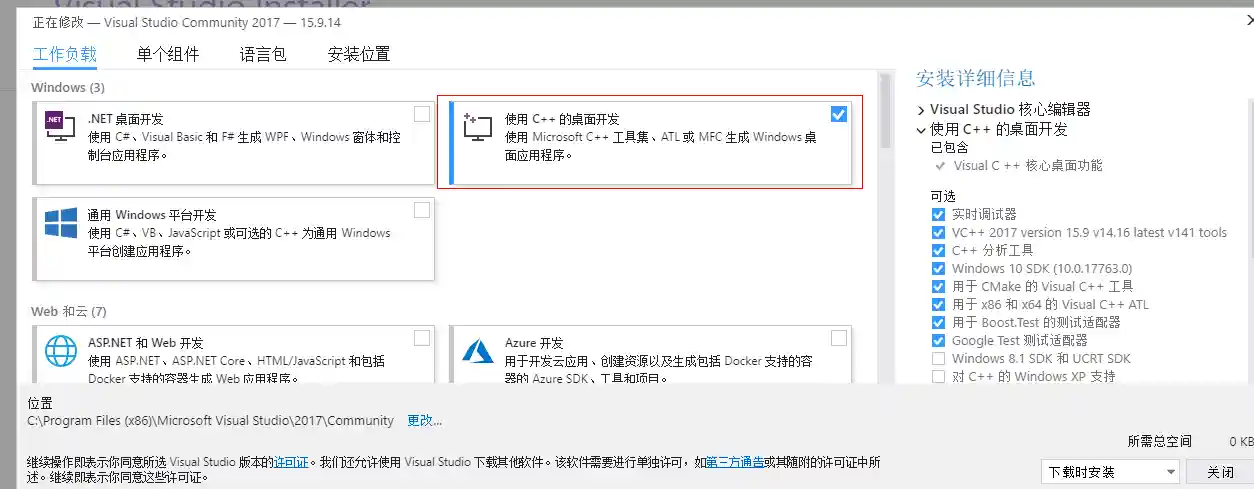Viewport: 1254px width, 489px height.
Task: Click the Azure 开发 card title
Action: click(534, 343)
